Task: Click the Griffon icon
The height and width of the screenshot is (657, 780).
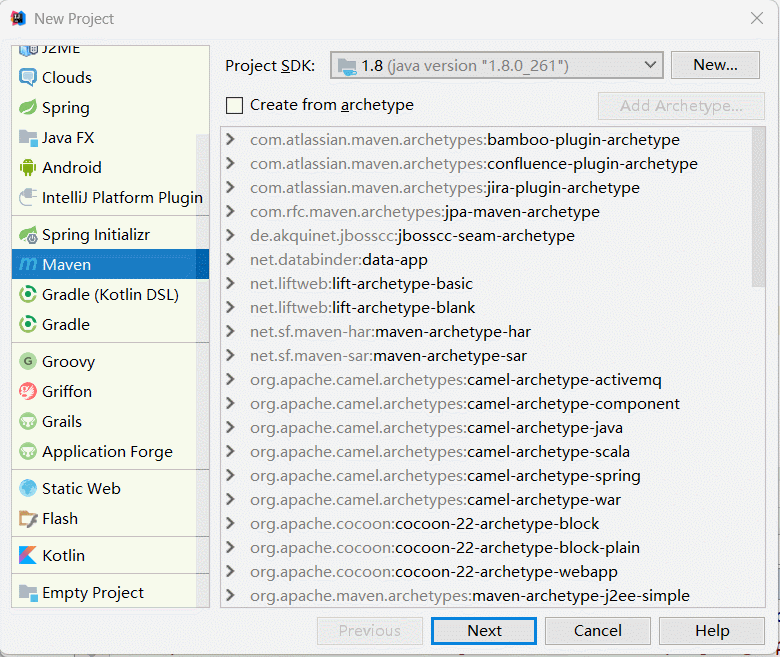Action: (28, 391)
